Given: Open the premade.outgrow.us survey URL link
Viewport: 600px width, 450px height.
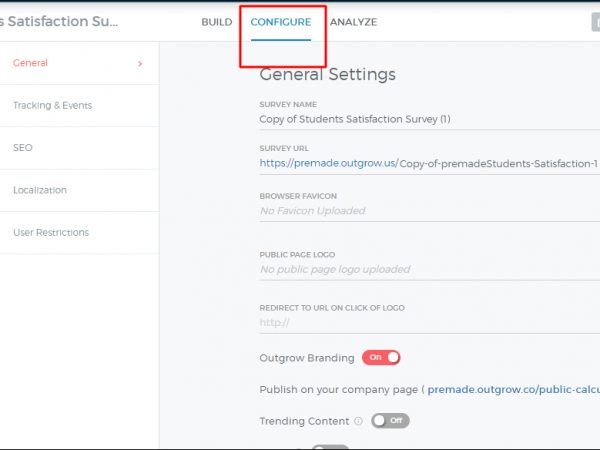Looking at the screenshot, I should (x=327, y=163).
